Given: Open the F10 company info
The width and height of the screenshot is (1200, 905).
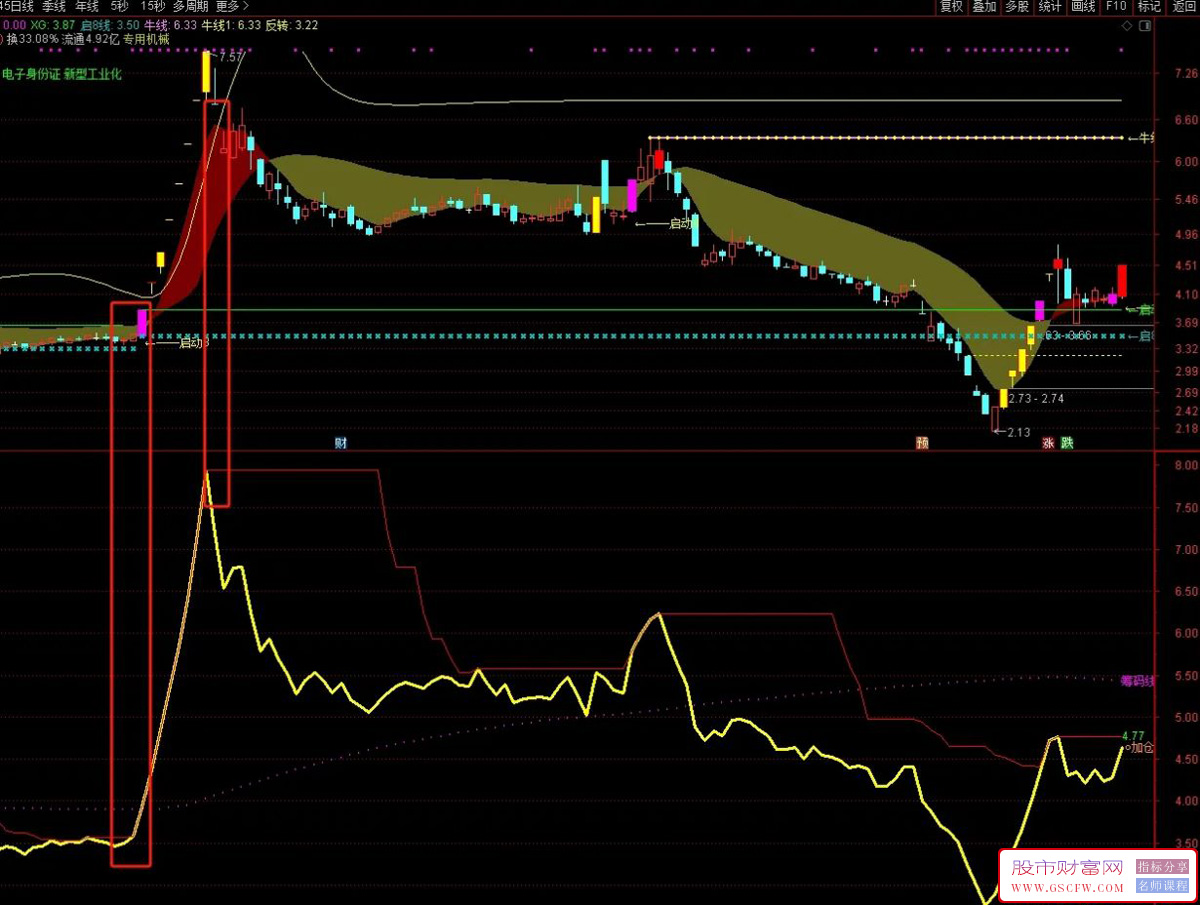Looking at the screenshot, I should pyautogui.click(x=1116, y=6).
